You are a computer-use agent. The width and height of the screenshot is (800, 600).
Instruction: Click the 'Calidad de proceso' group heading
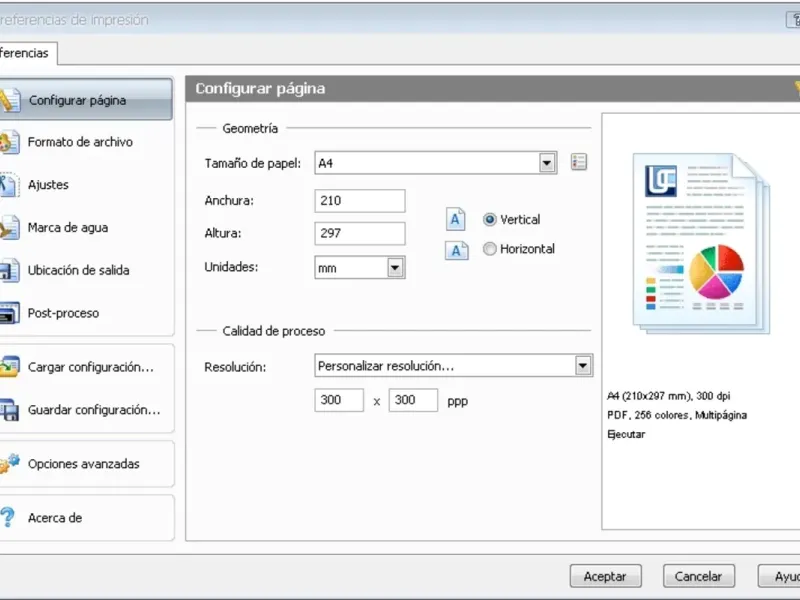point(273,331)
